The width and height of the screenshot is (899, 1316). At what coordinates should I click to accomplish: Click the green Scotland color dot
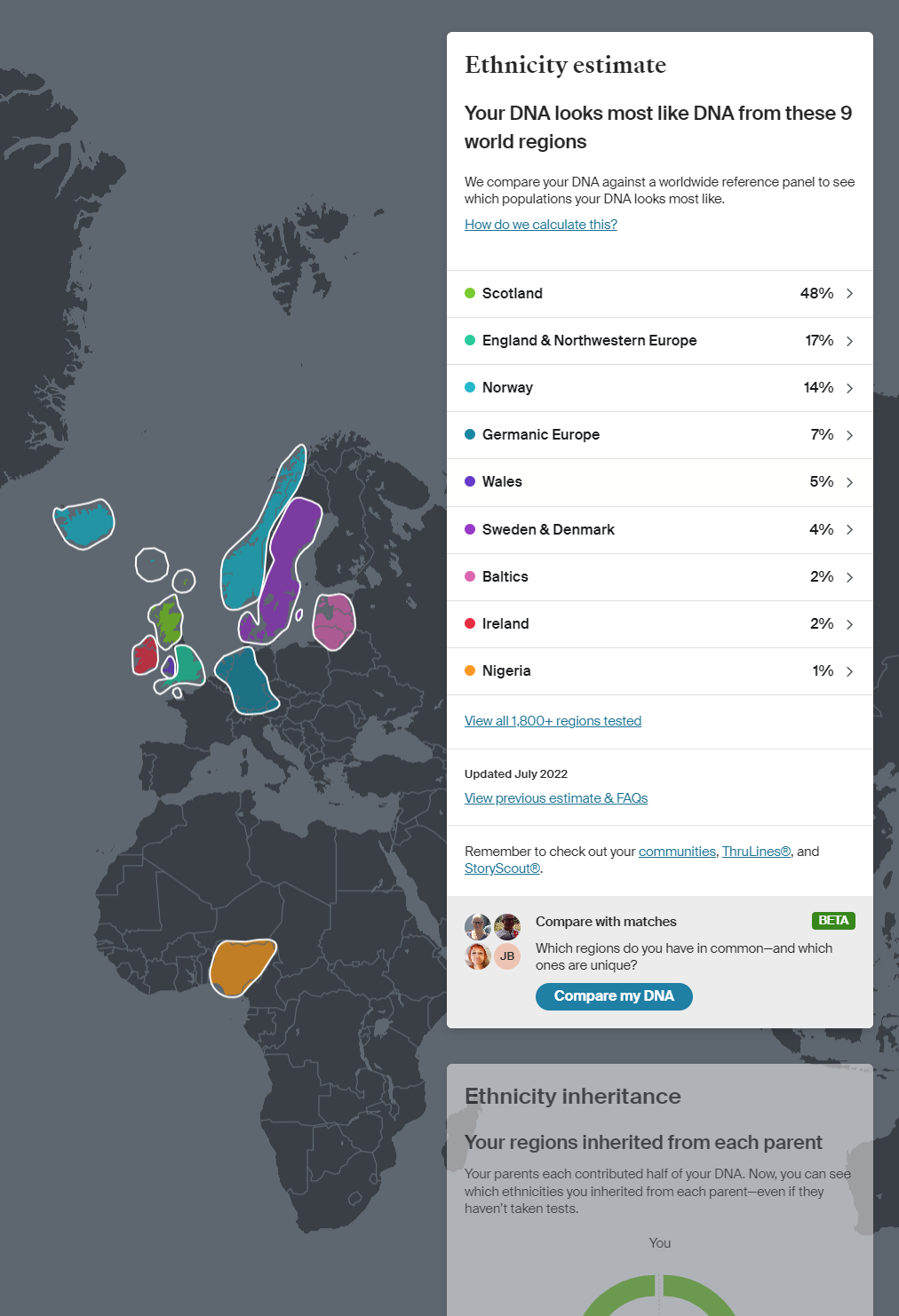click(x=470, y=293)
